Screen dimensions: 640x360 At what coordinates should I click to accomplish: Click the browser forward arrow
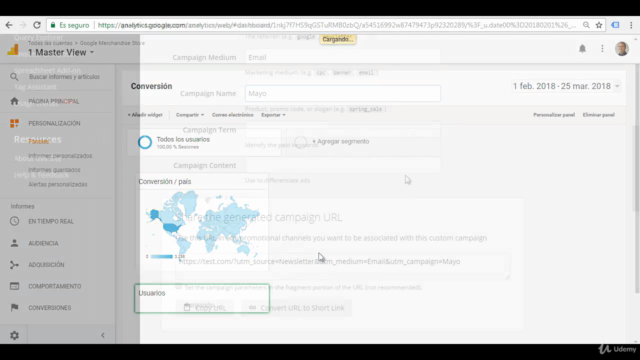23,25
